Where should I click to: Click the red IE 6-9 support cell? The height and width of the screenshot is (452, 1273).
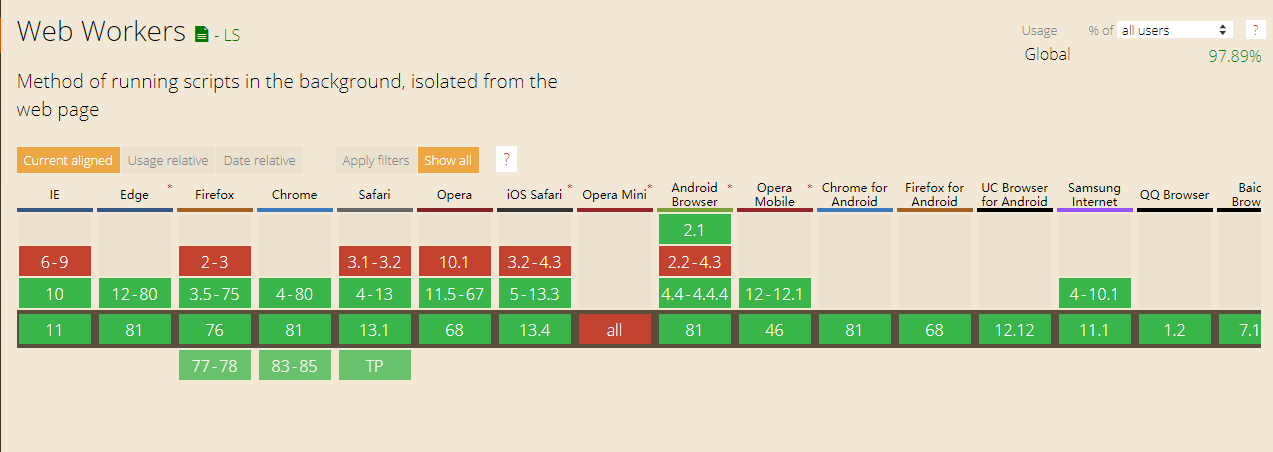click(55, 262)
